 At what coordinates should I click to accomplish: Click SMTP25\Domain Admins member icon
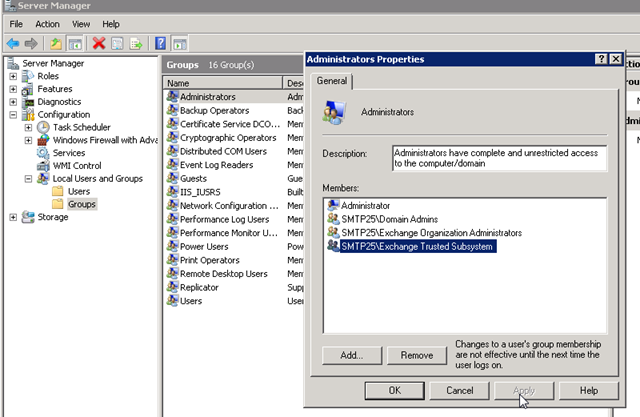pyautogui.click(x=333, y=219)
